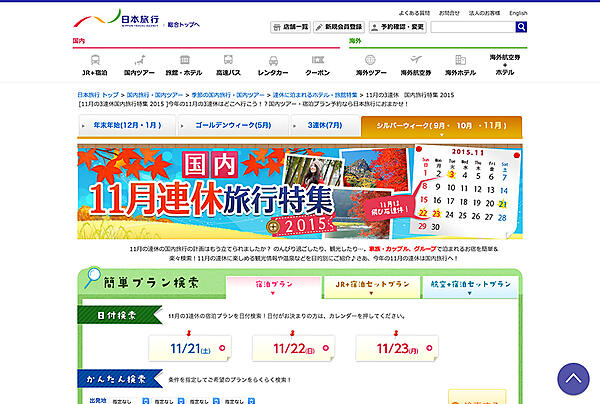Select the 航空+宿泊セットプラン search tab

470,287
